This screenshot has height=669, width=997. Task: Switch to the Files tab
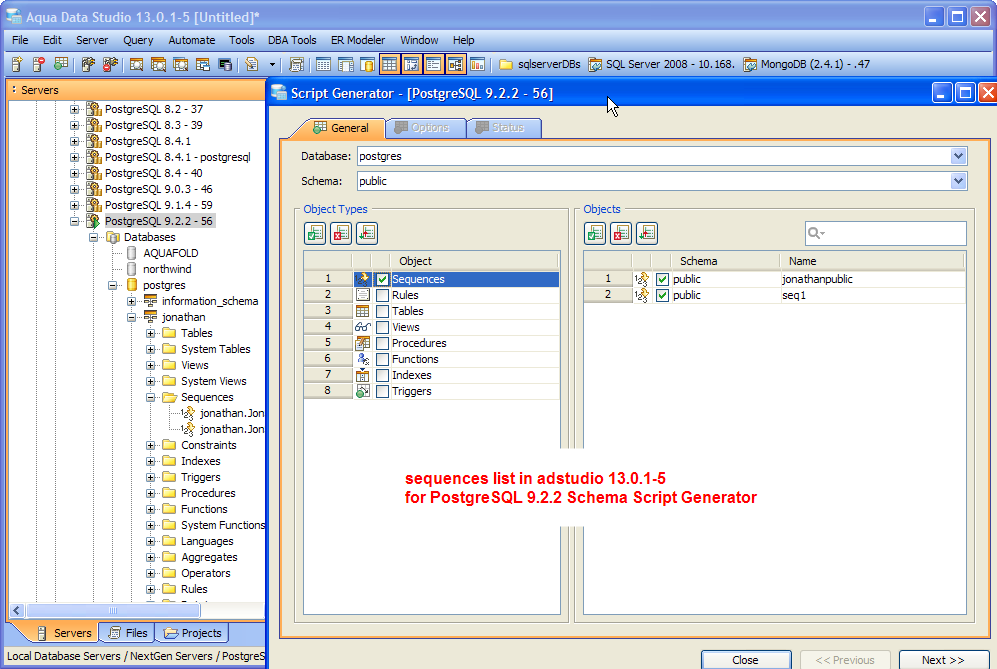(128, 633)
